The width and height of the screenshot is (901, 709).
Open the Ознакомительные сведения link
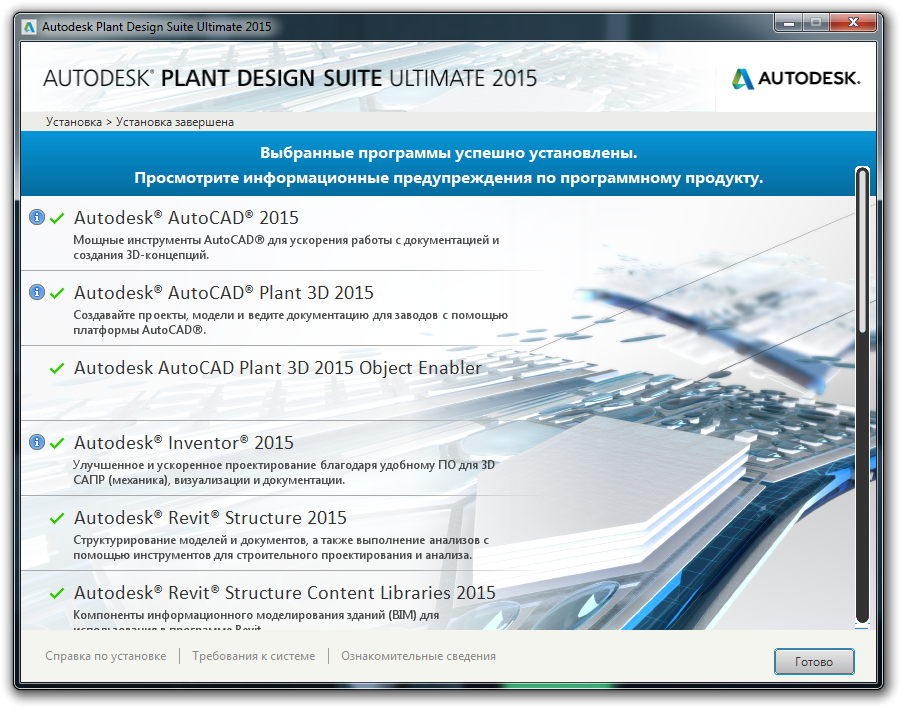click(418, 656)
